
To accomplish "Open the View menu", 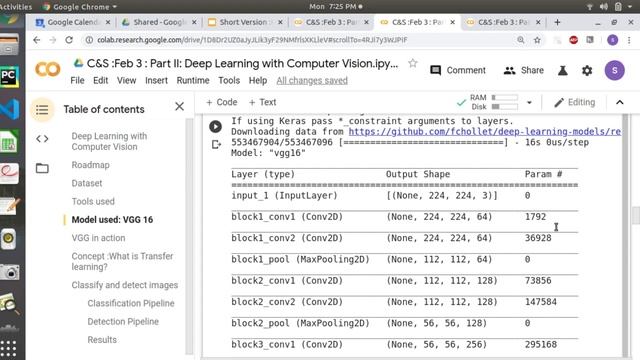I will pyautogui.click(x=127, y=80).
